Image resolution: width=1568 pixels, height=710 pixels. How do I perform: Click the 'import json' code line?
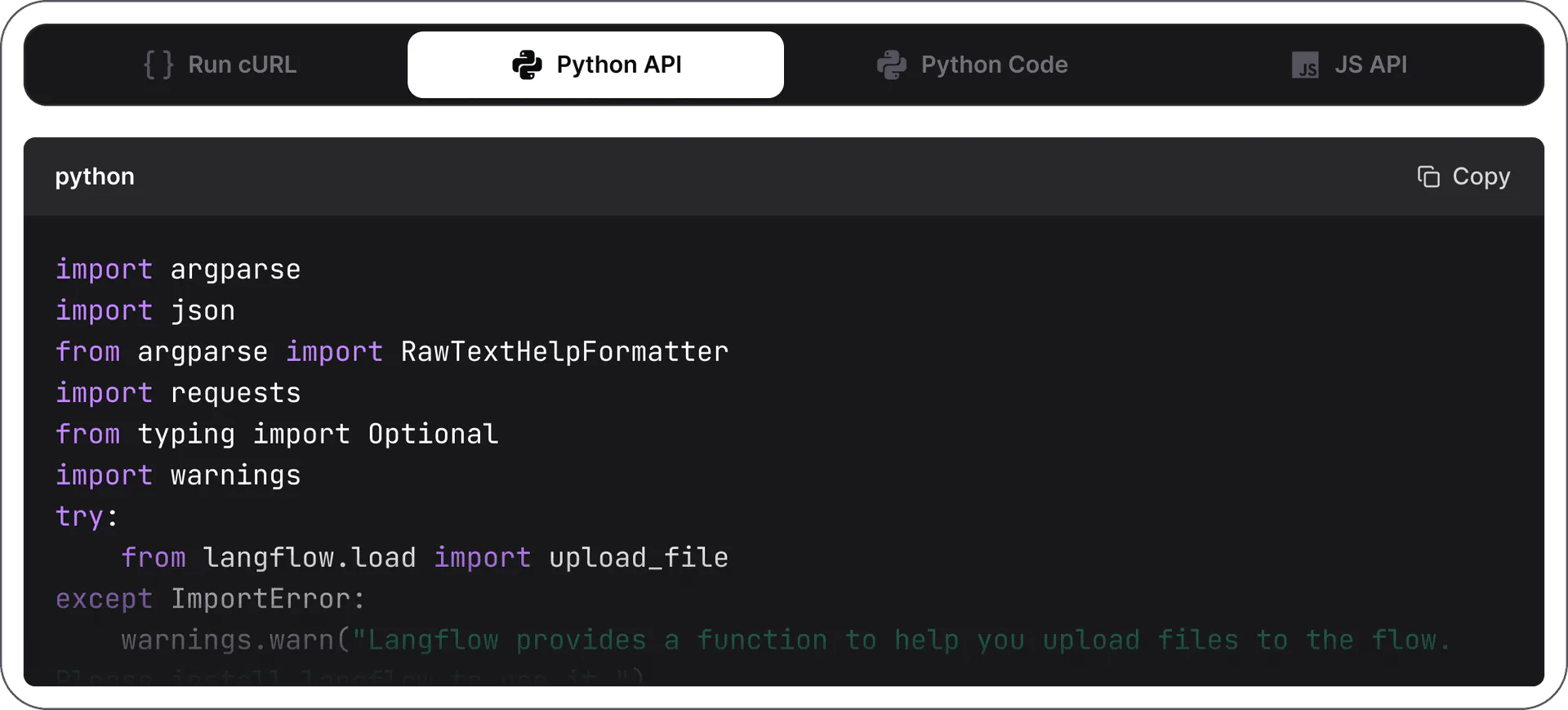(x=145, y=310)
